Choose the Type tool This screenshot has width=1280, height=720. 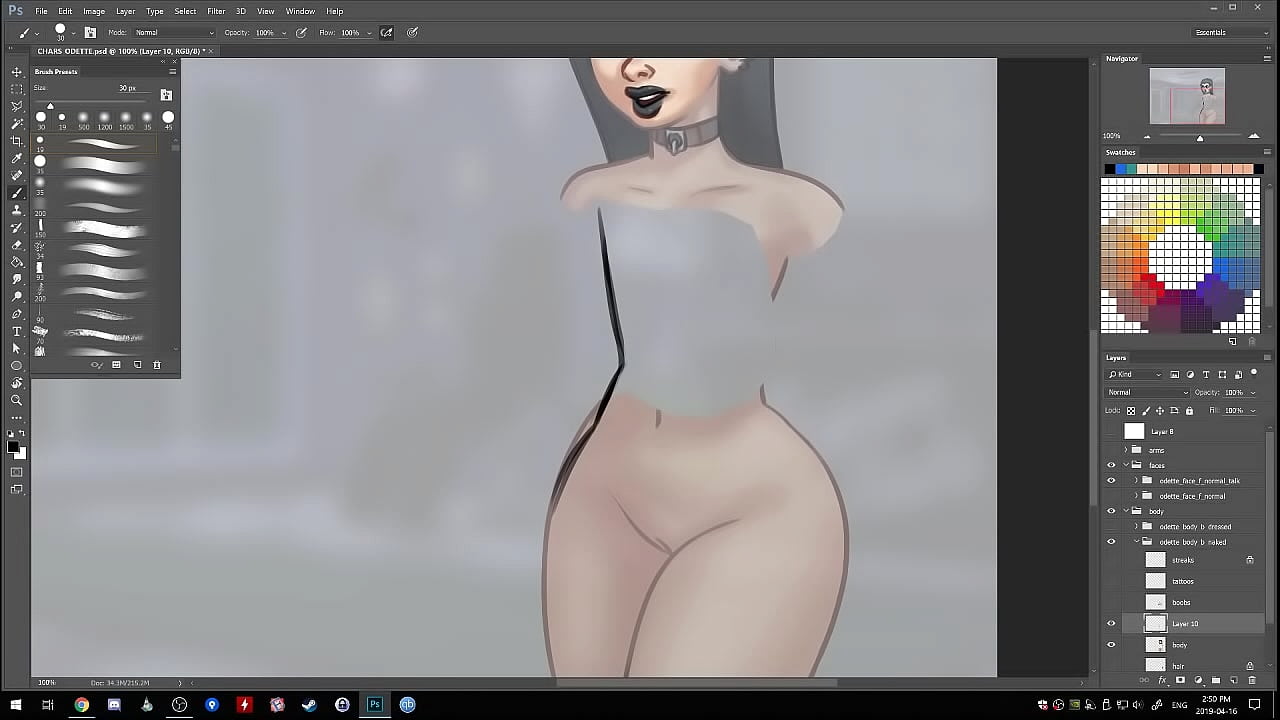click(x=17, y=331)
